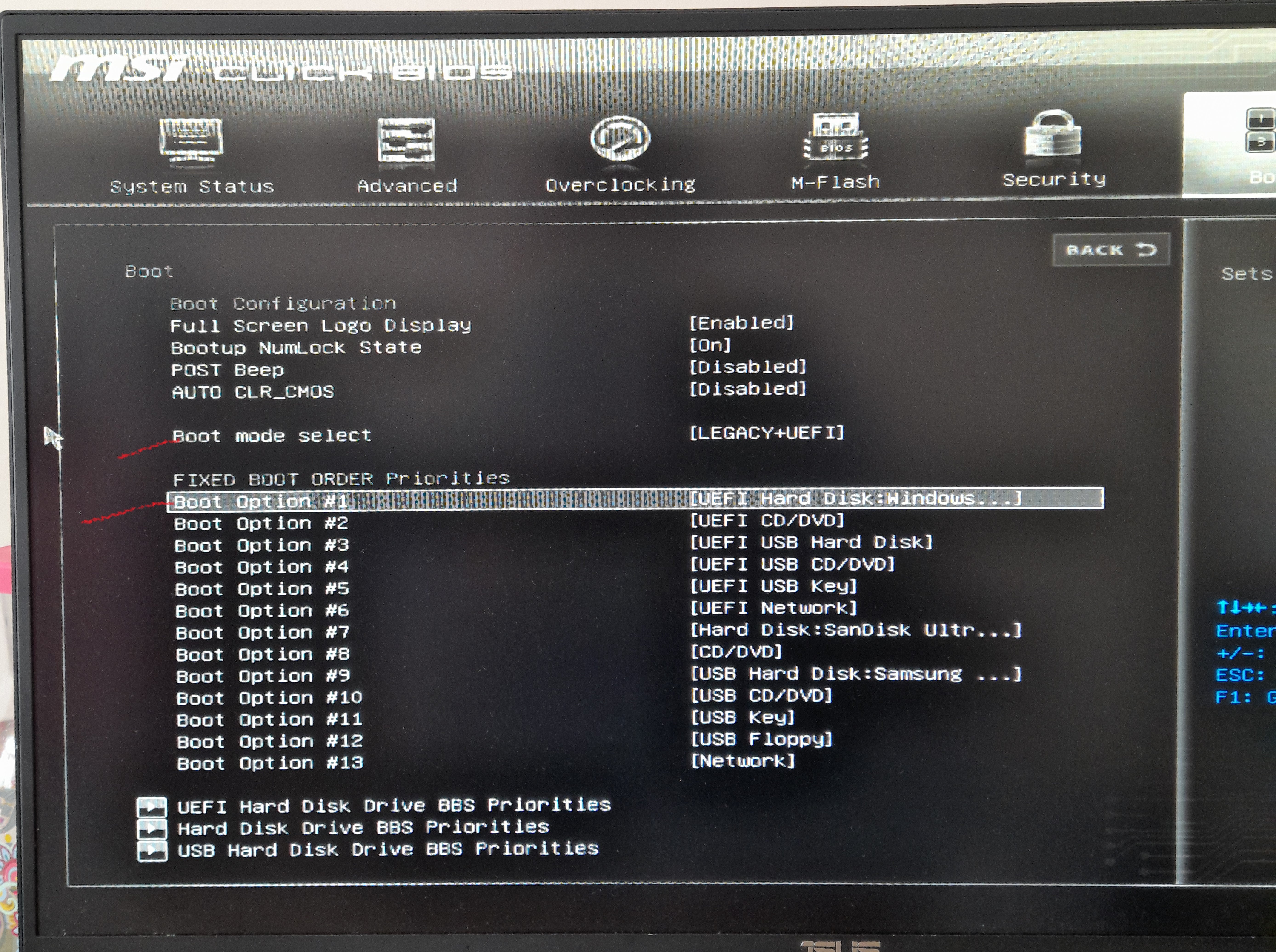Click the Hard Disk Drive BBS Priorities arrow icon
1276x952 pixels.
152,829
